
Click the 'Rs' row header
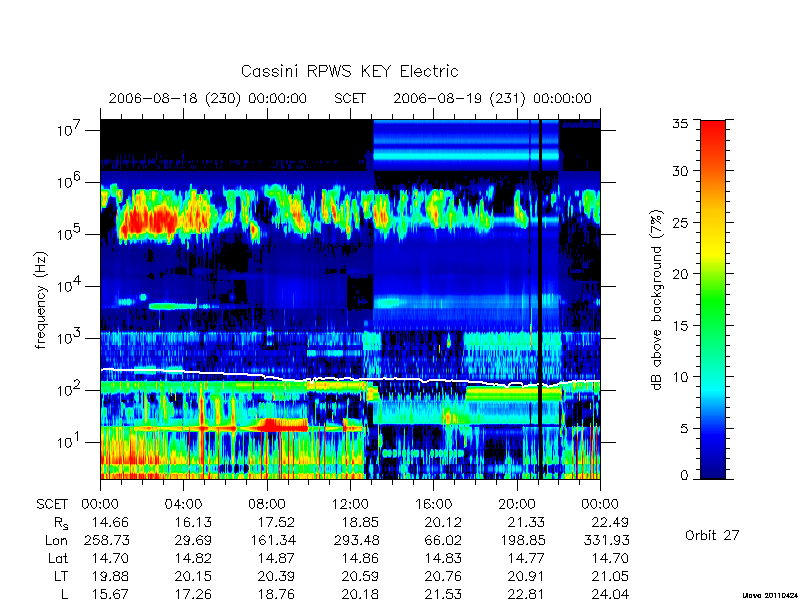point(61,523)
